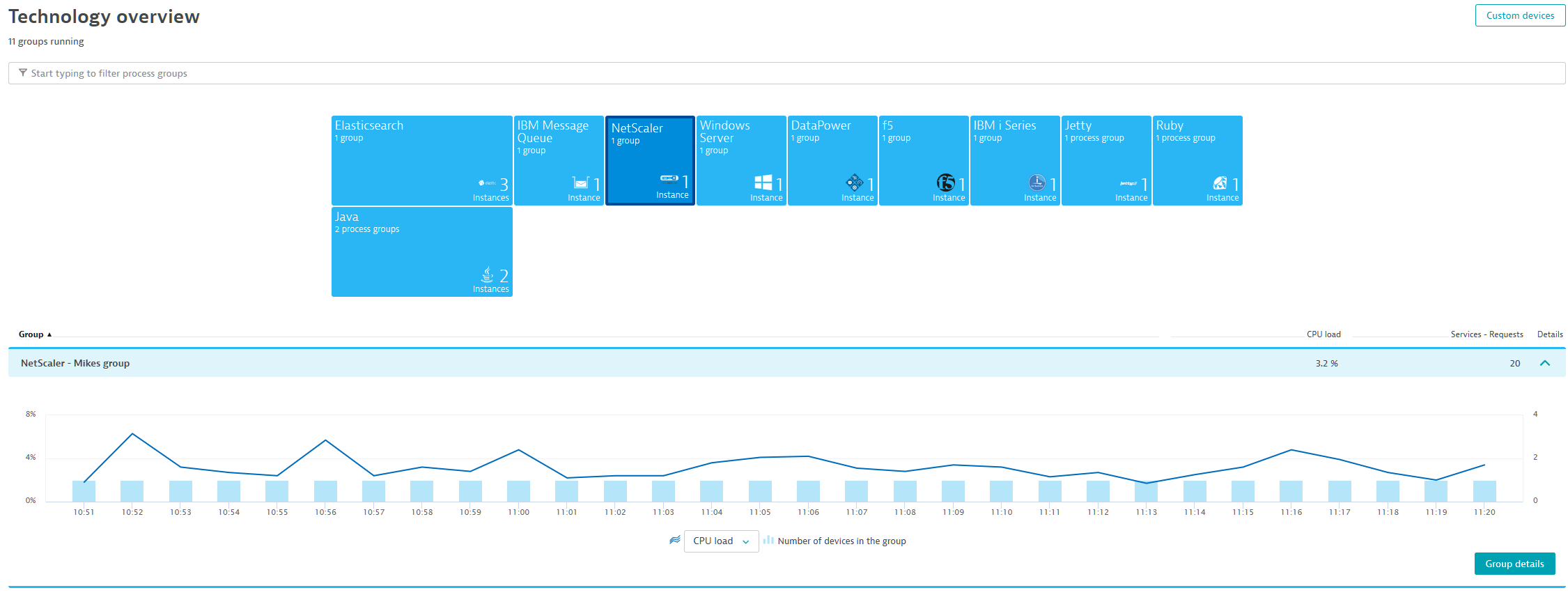Click the CPU load line-chart legend icon
1568x595 pixels.
(x=674, y=540)
